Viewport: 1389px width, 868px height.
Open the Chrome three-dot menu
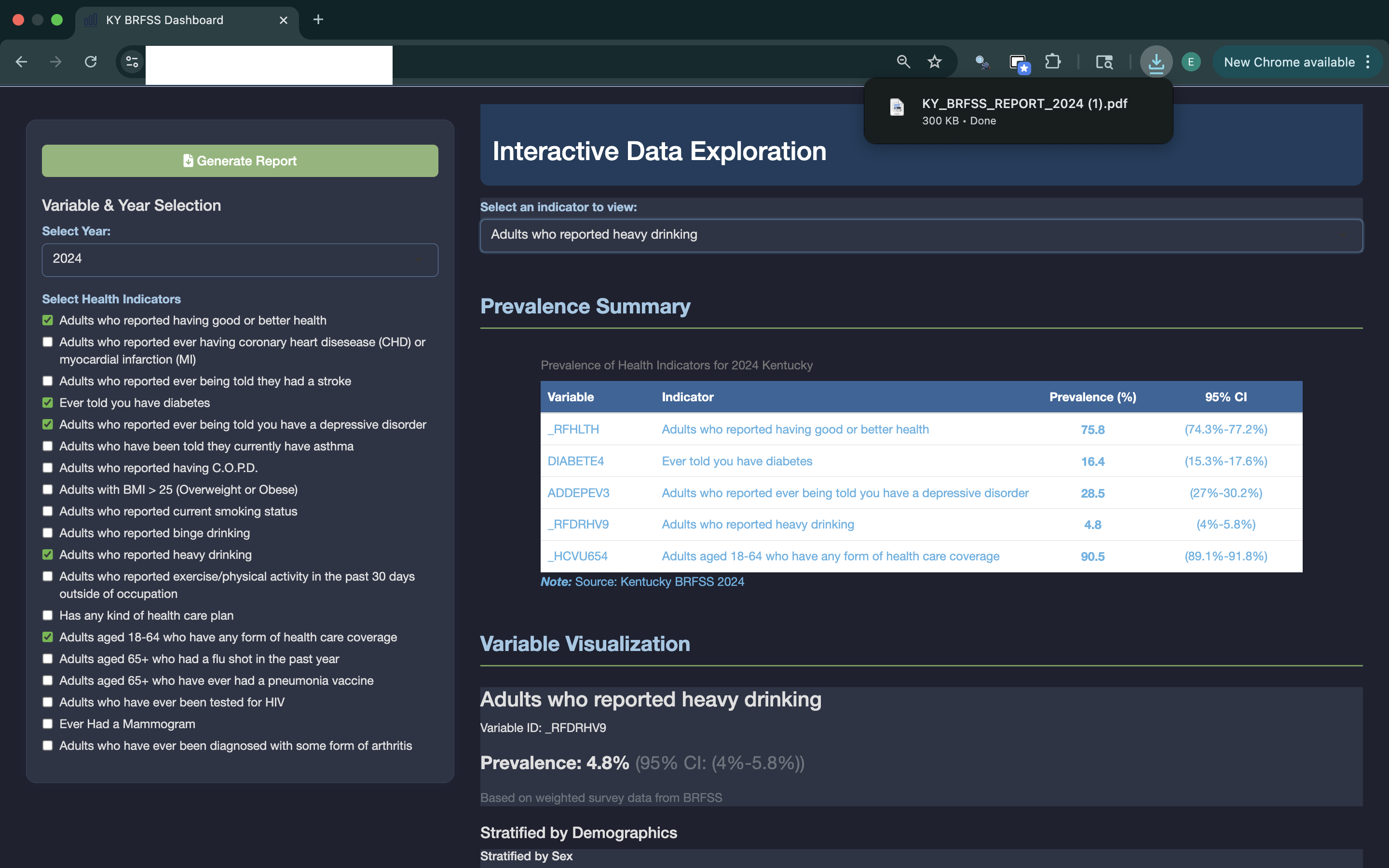(1368, 61)
